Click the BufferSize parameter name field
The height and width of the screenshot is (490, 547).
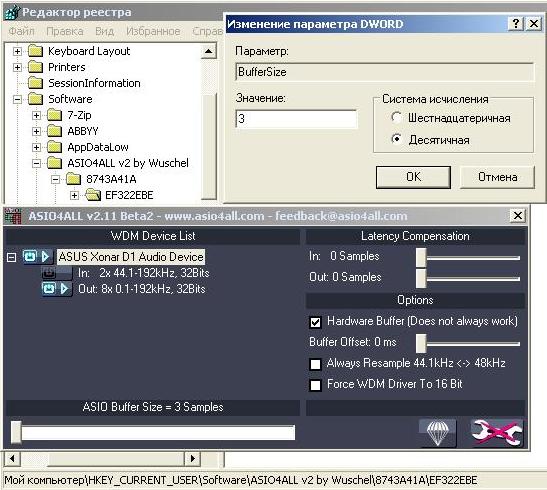click(384, 72)
